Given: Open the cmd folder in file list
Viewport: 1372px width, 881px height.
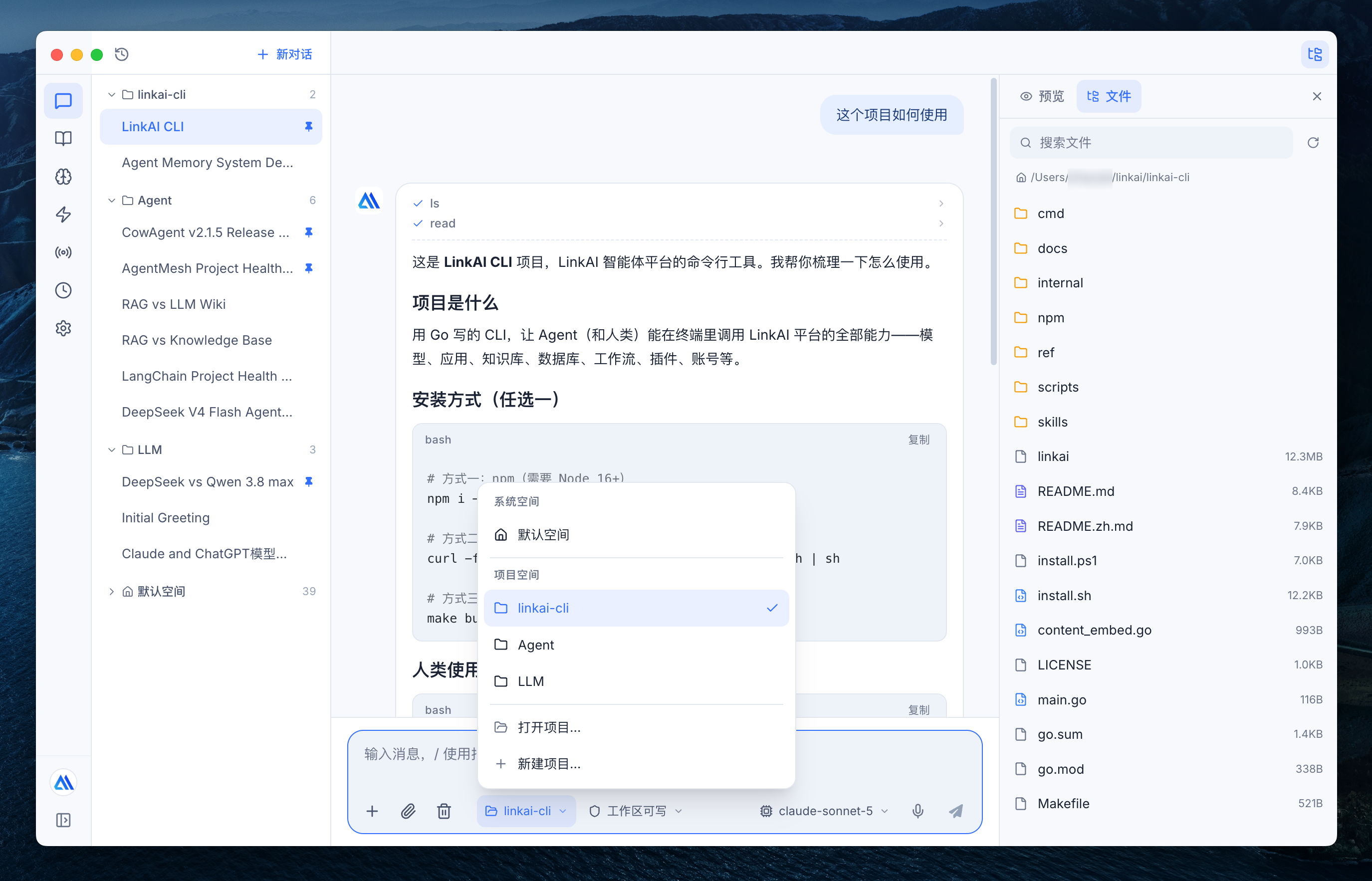Looking at the screenshot, I should point(1168,214).
